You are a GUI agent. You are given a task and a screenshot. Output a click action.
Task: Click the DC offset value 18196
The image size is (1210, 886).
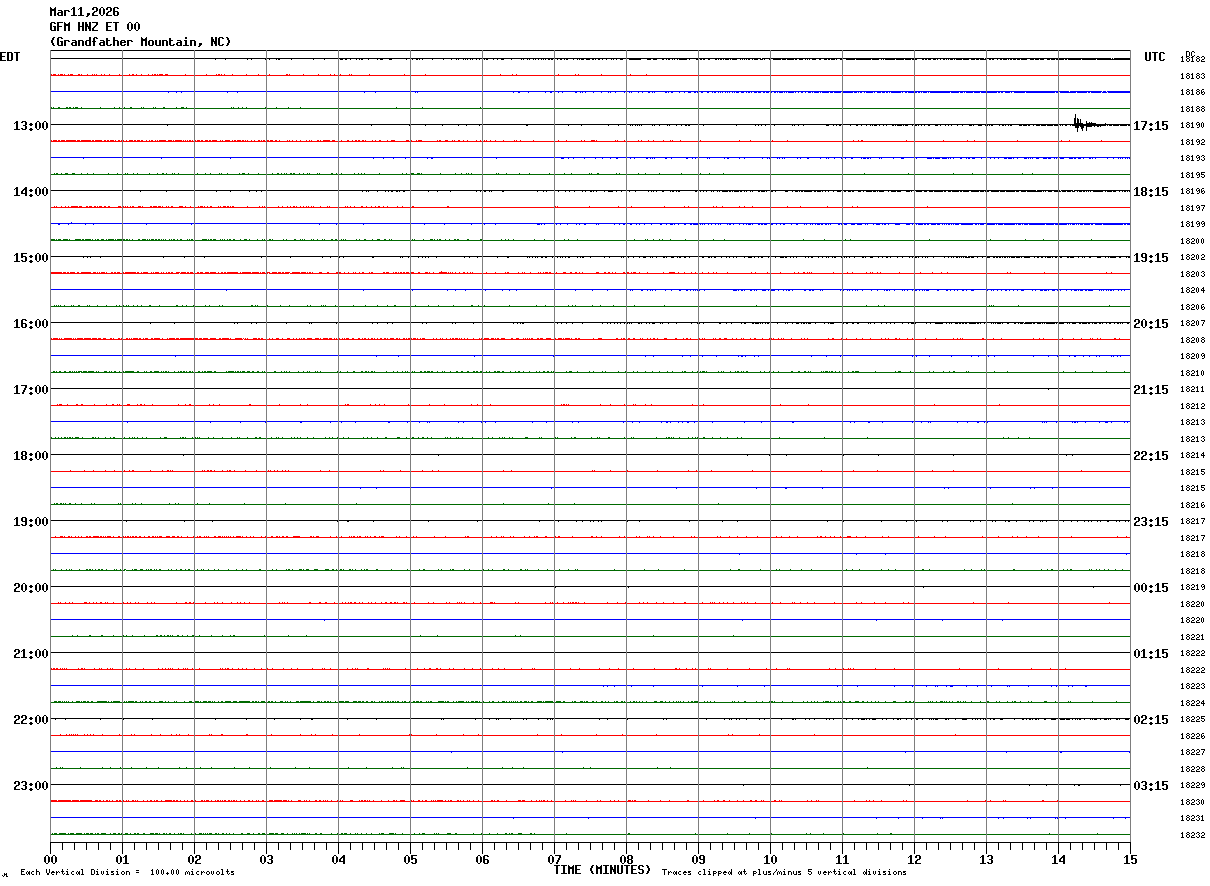pyautogui.click(x=1192, y=192)
